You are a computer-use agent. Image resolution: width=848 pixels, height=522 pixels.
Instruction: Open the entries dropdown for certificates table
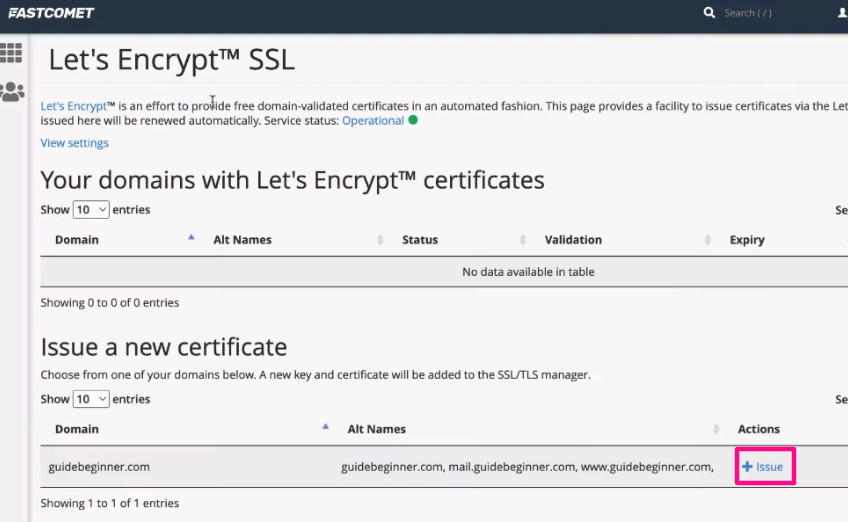pos(91,209)
